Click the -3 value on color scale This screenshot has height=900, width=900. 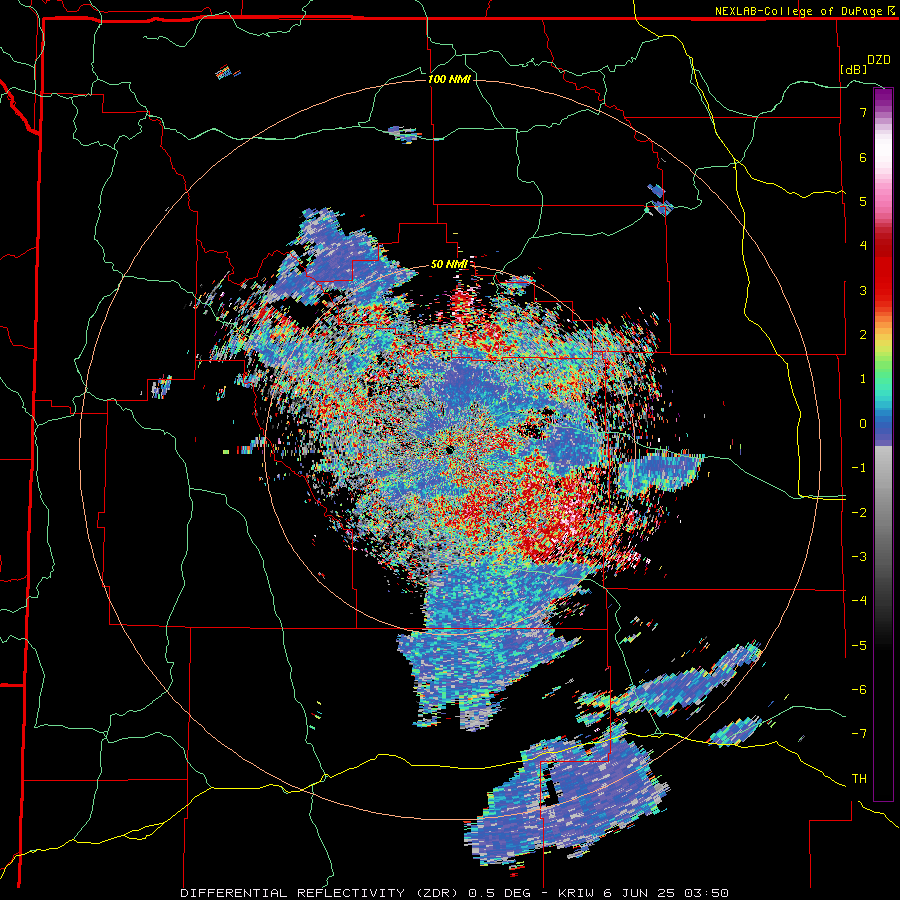tap(859, 556)
